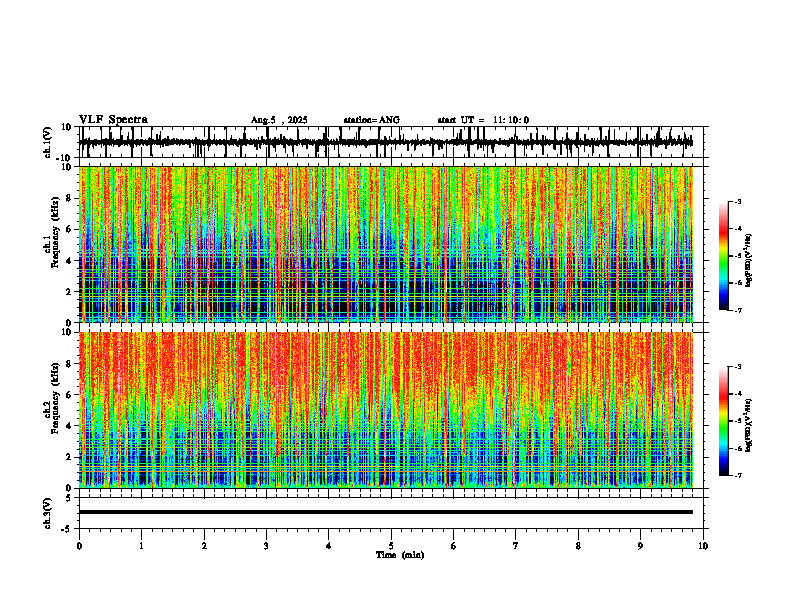Click the '2' kHz tick on ch.2 spectrogram
The width and height of the screenshot is (792, 612).
click(69, 457)
